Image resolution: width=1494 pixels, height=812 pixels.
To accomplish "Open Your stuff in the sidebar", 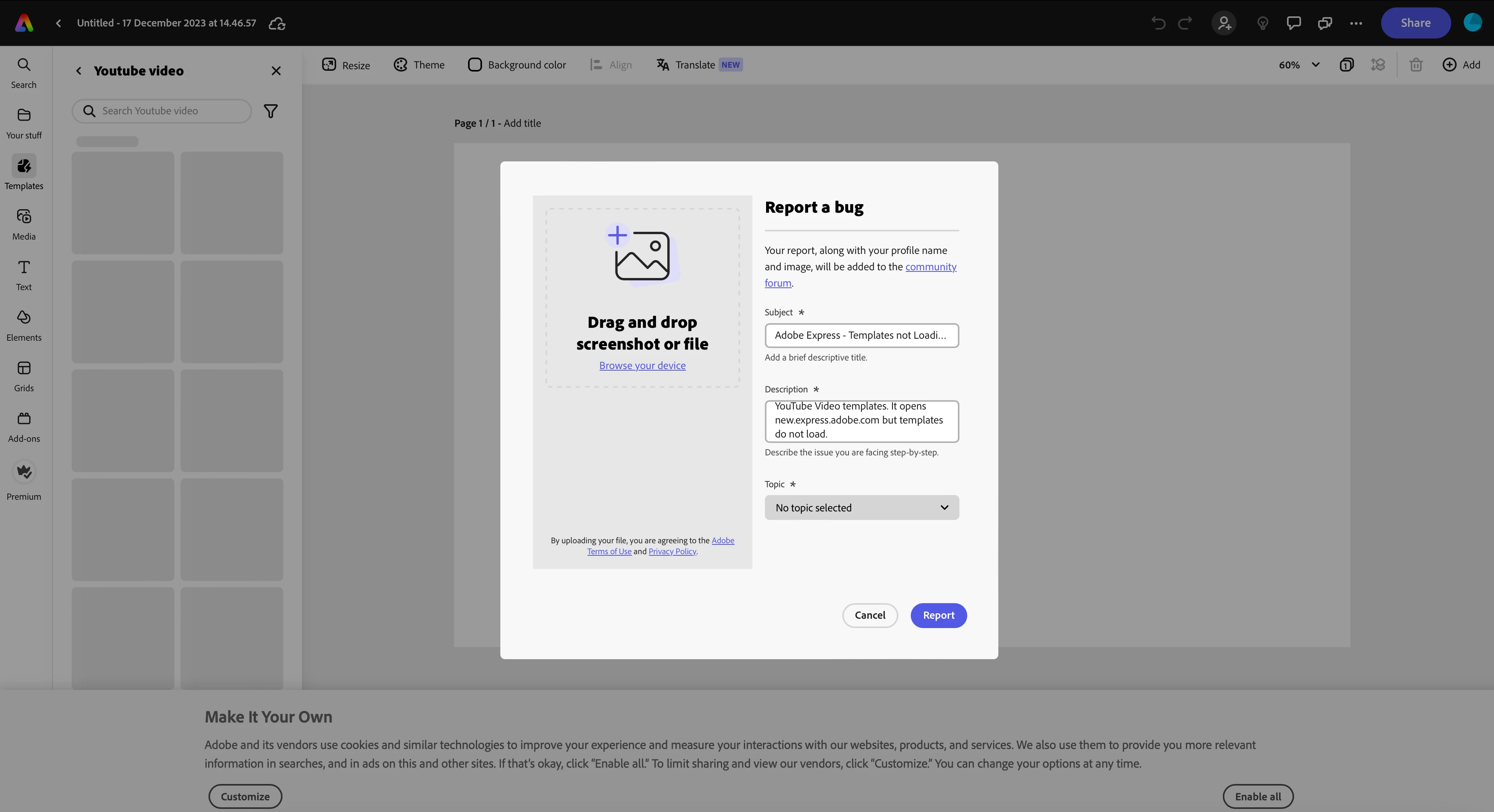I will (x=24, y=123).
